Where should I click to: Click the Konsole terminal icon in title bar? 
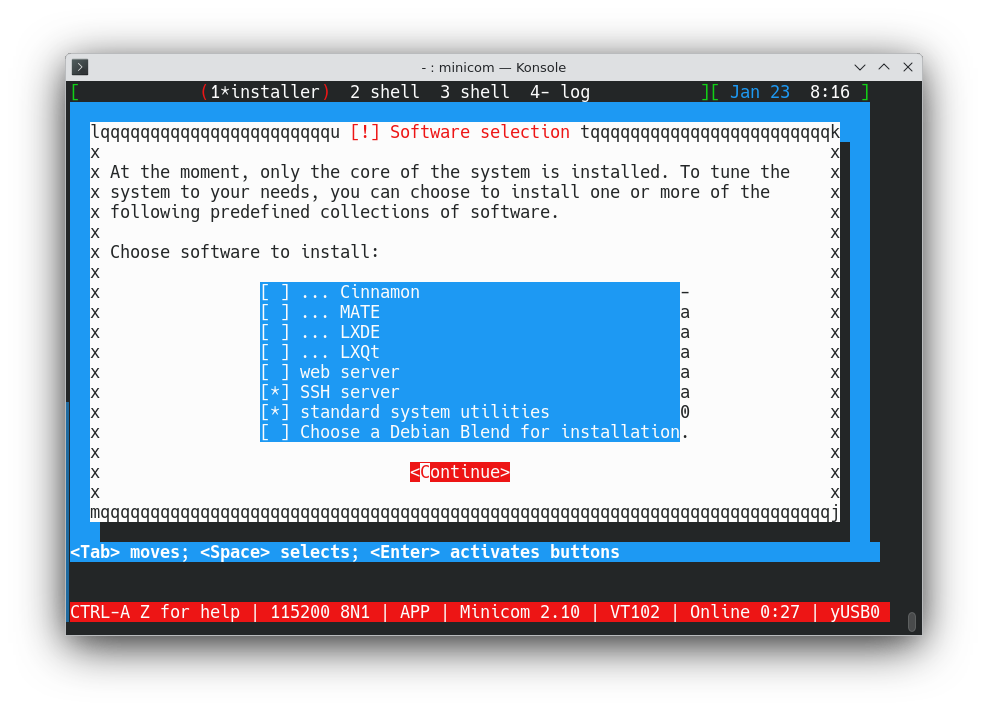tap(80, 67)
